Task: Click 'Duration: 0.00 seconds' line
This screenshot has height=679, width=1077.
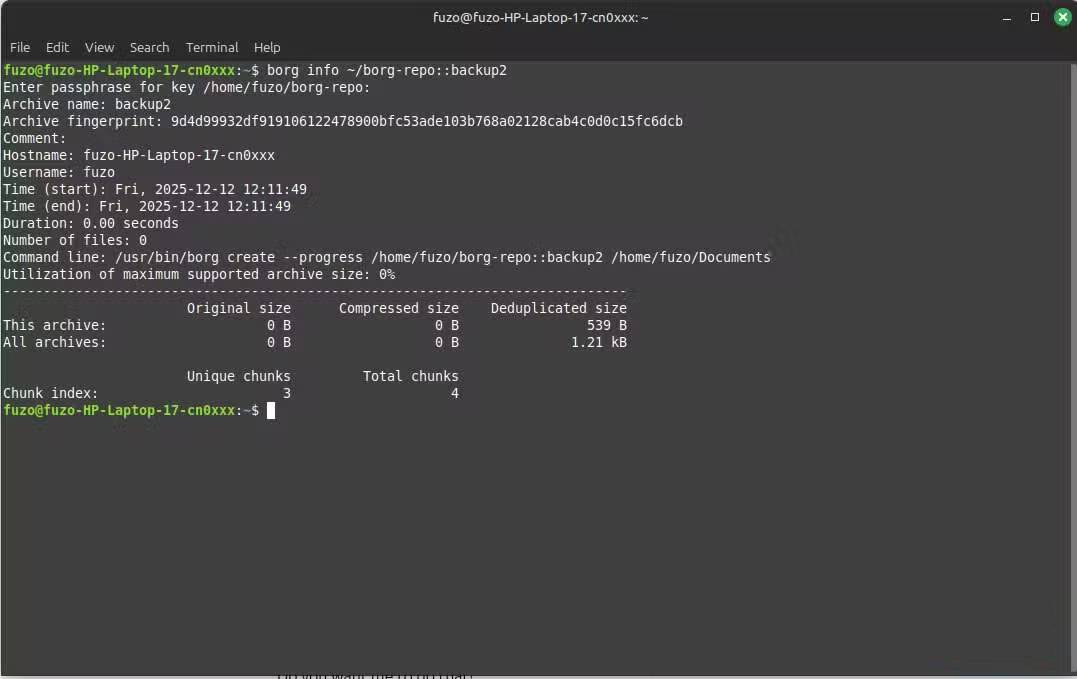Action: point(91,223)
